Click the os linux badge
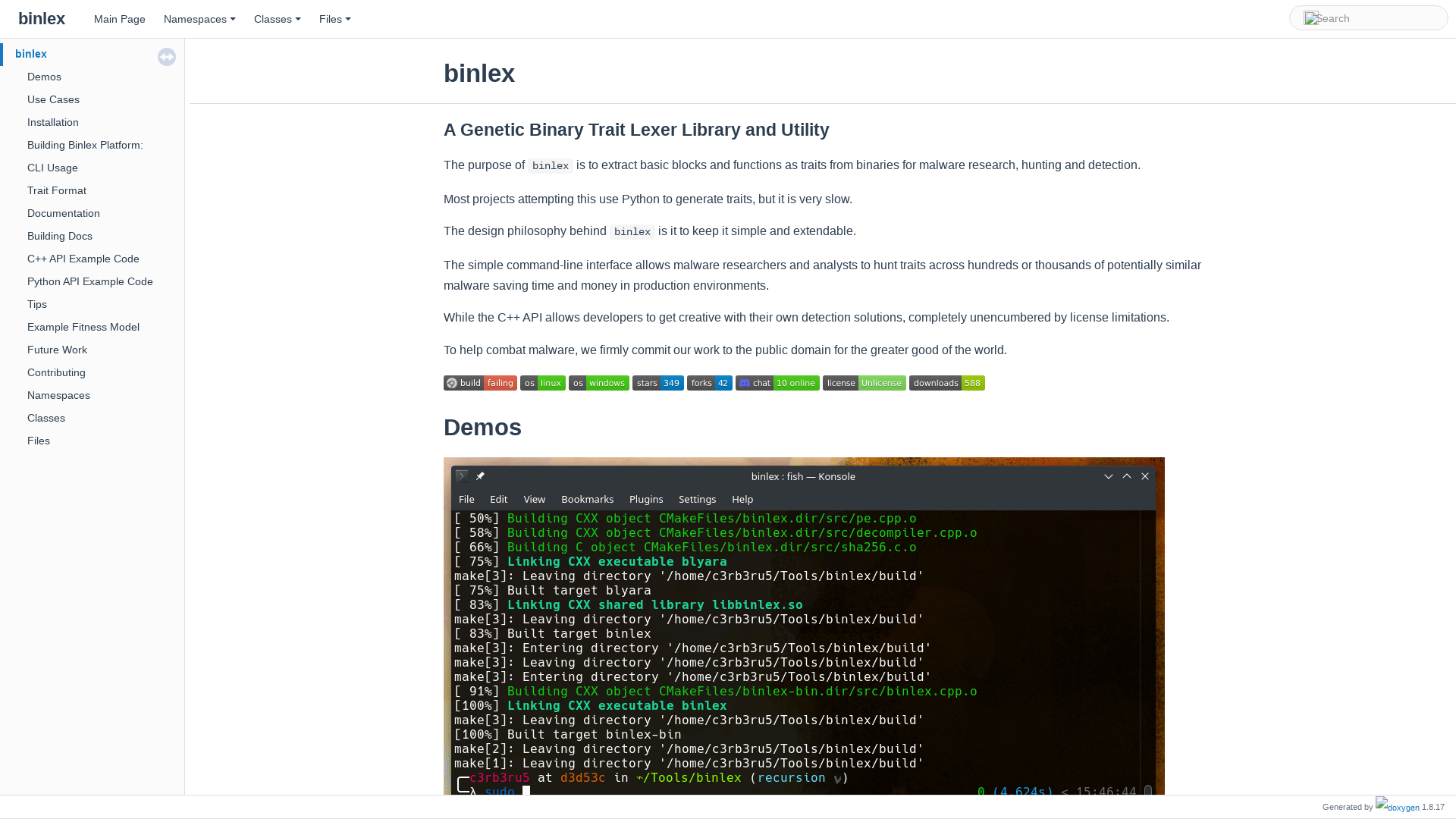Screen dimensions: 1456x819 click(543, 383)
